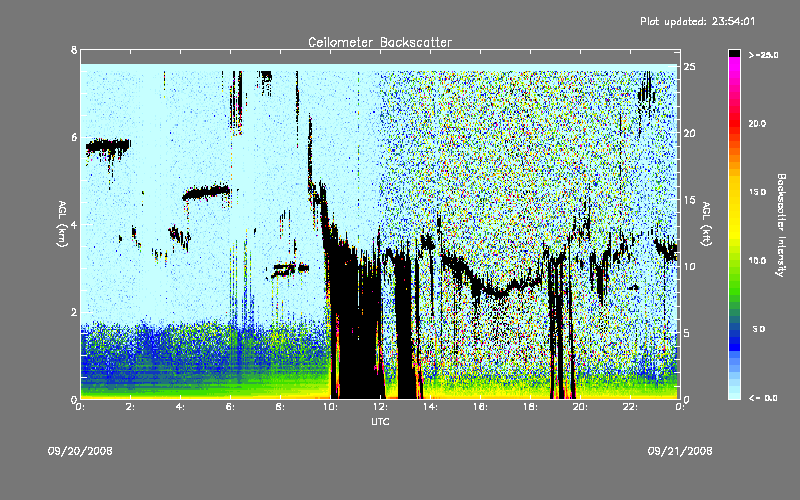Click the right 'AGL (kft)' axis label
Image resolution: width=800 pixels, height=500 pixels.
point(706,224)
